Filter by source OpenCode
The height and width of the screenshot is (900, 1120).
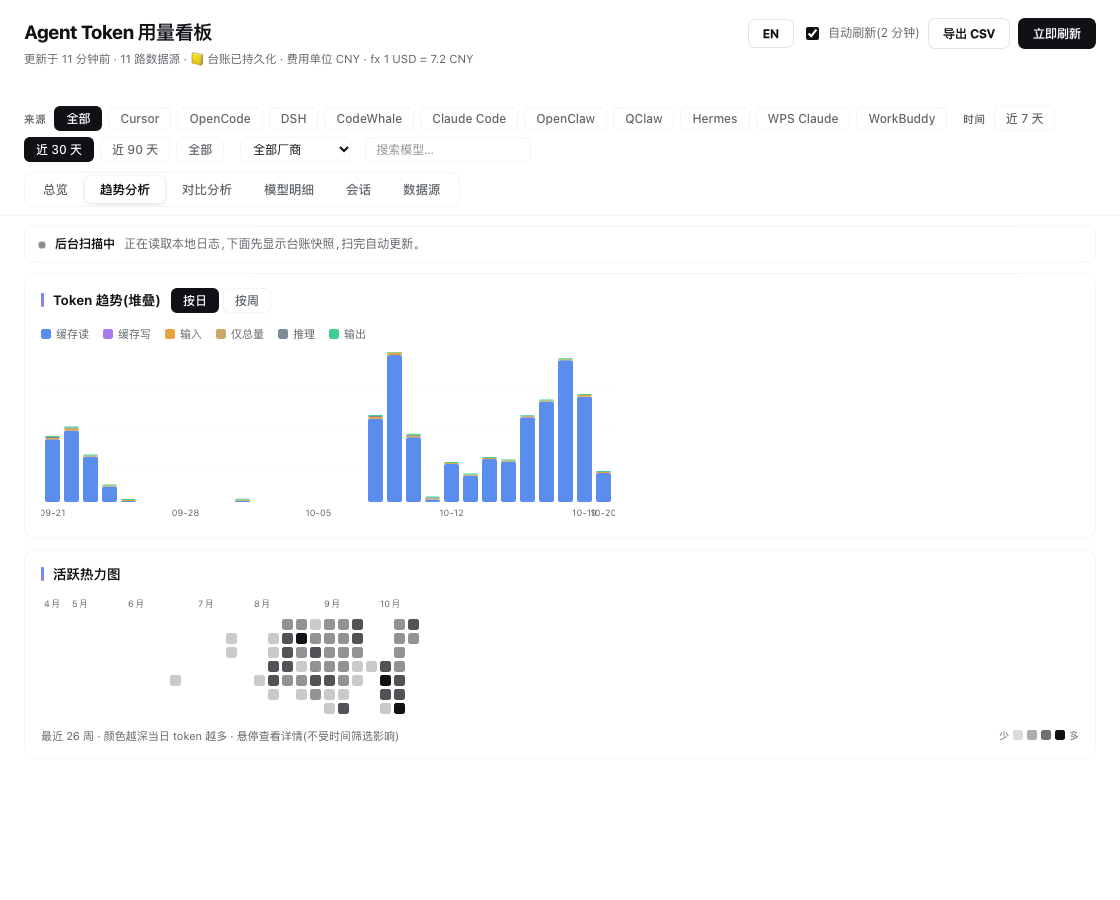coord(220,119)
